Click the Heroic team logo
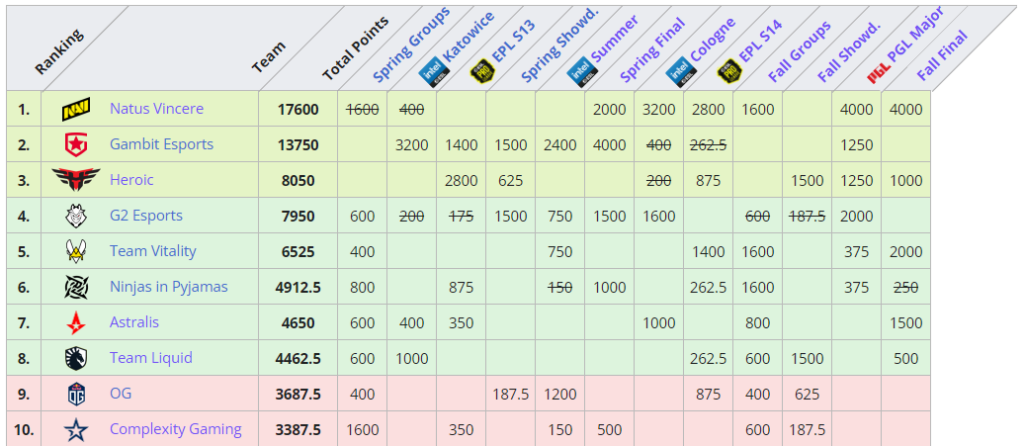The width and height of the screenshot is (1024, 446). (x=76, y=180)
